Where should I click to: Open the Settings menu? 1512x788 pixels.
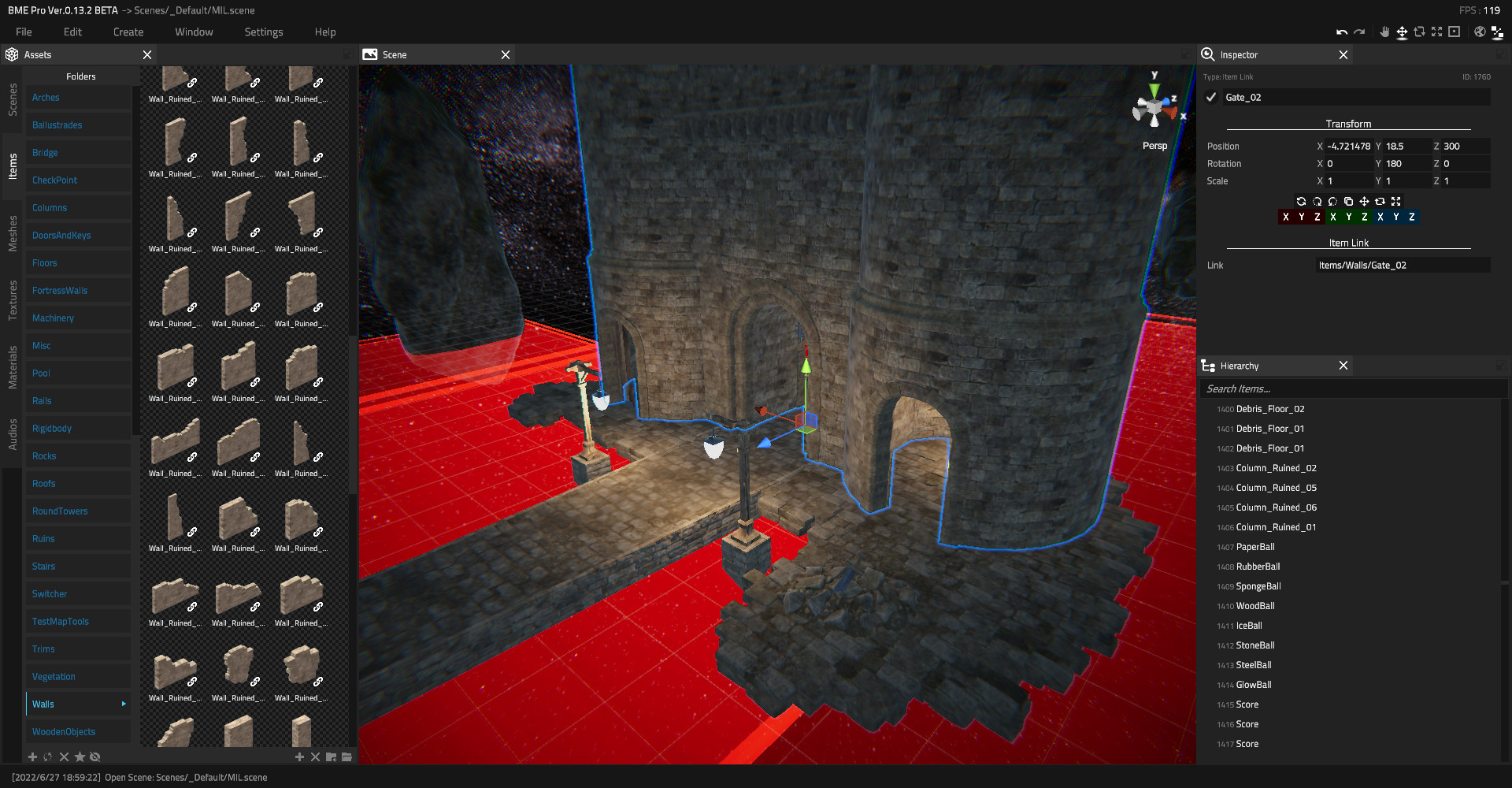[x=263, y=32]
